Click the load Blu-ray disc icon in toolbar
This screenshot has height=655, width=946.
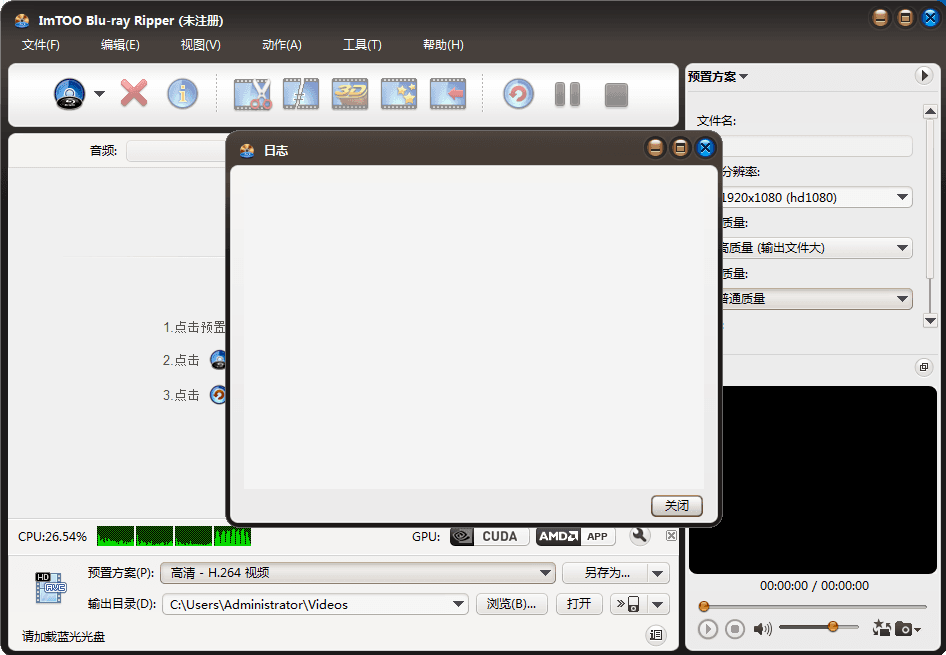[x=69, y=94]
